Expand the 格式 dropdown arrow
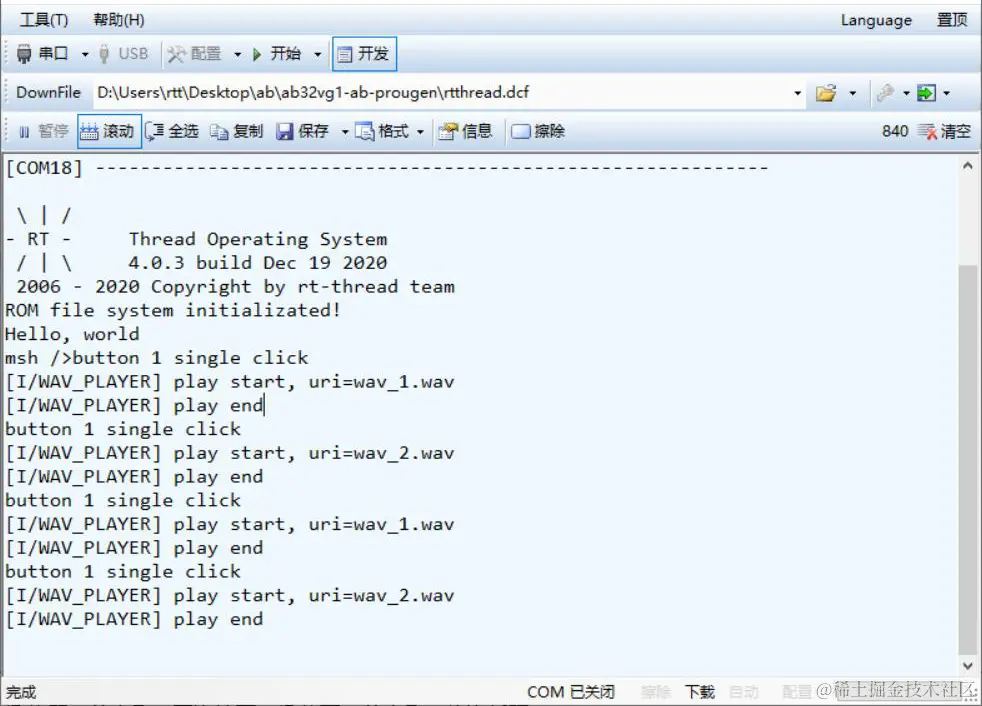Image resolution: width=982 pixels, height=706 pixels. tap(420, 132)
